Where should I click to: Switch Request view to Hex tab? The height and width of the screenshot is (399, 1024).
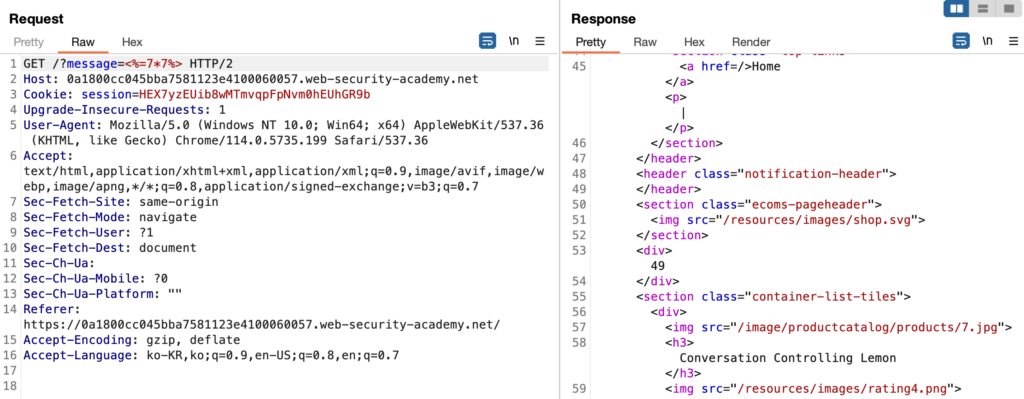point(132,42)
